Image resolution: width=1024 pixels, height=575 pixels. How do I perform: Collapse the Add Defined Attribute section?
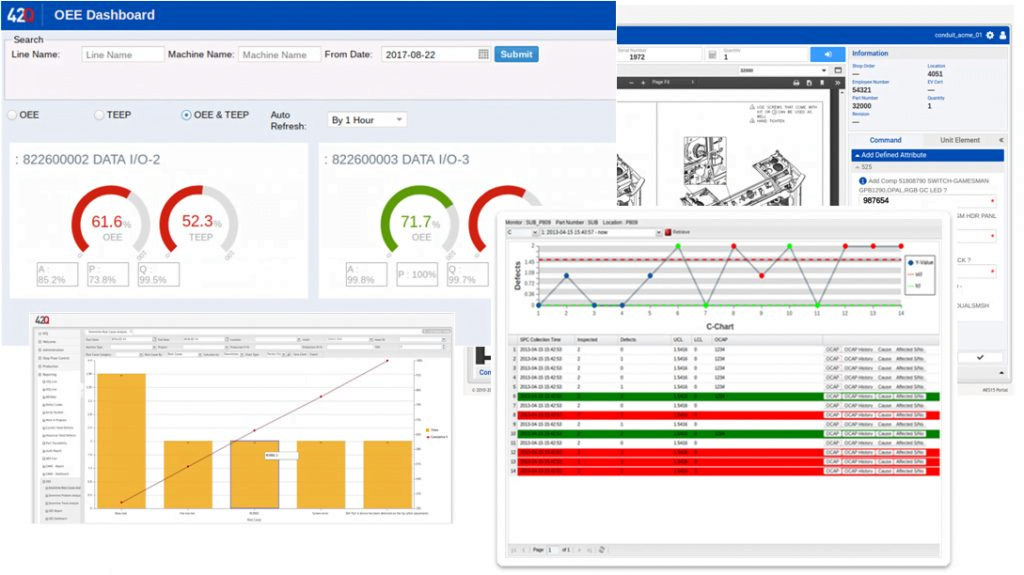coord(856,155)
